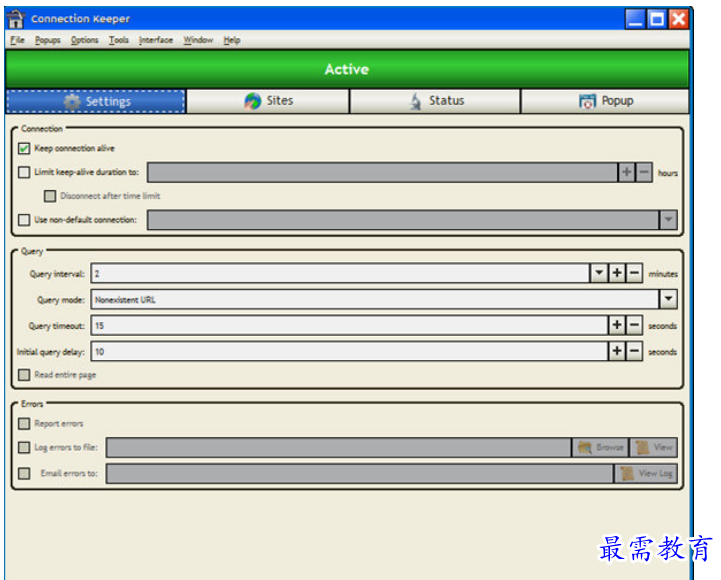Decrease Query interval with minus button
721x580 pixels.
coord(634,273)
